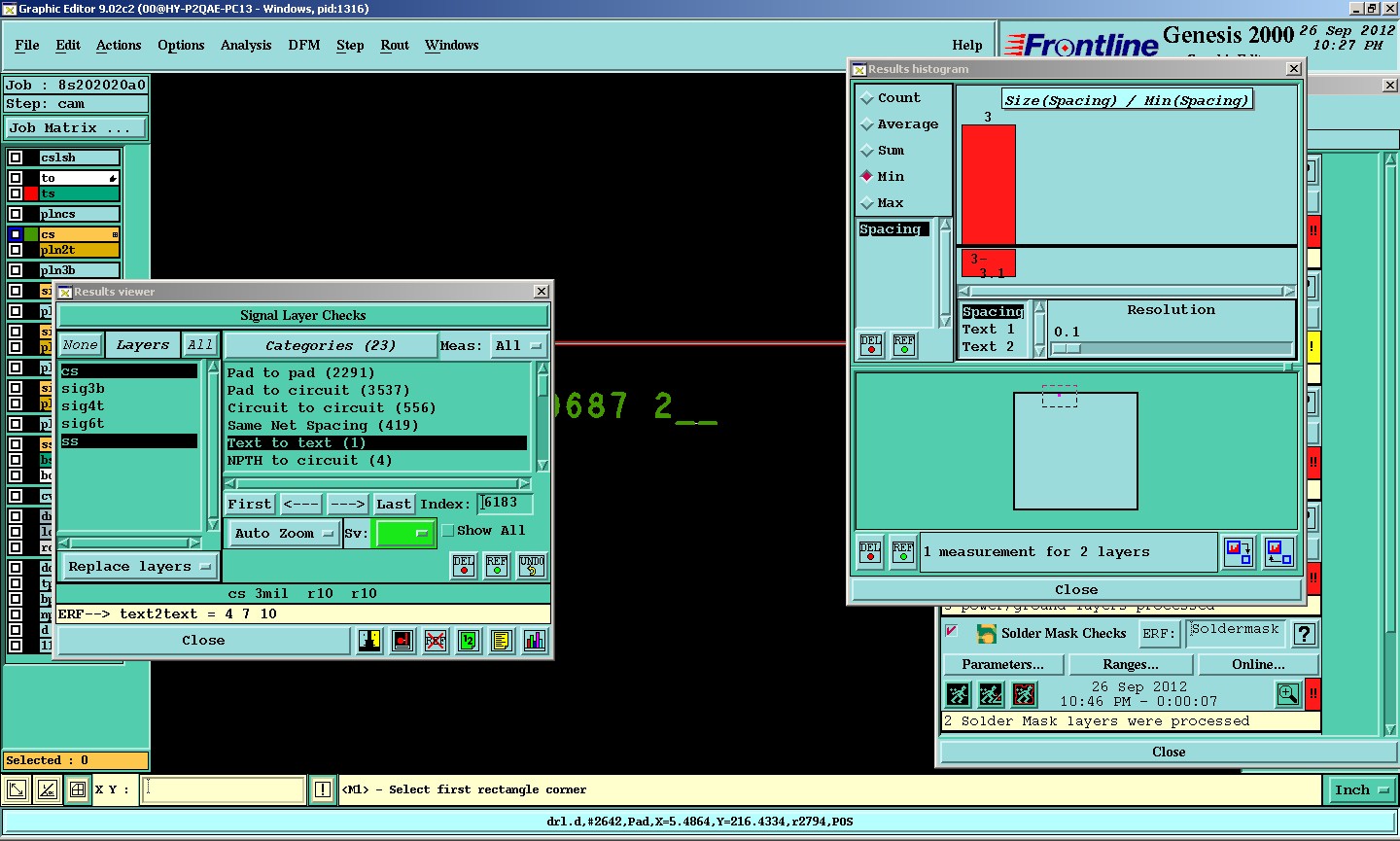Screen dimensions: 1400x841
Task: Open the Meas: All dropdown
Action: 518,346
